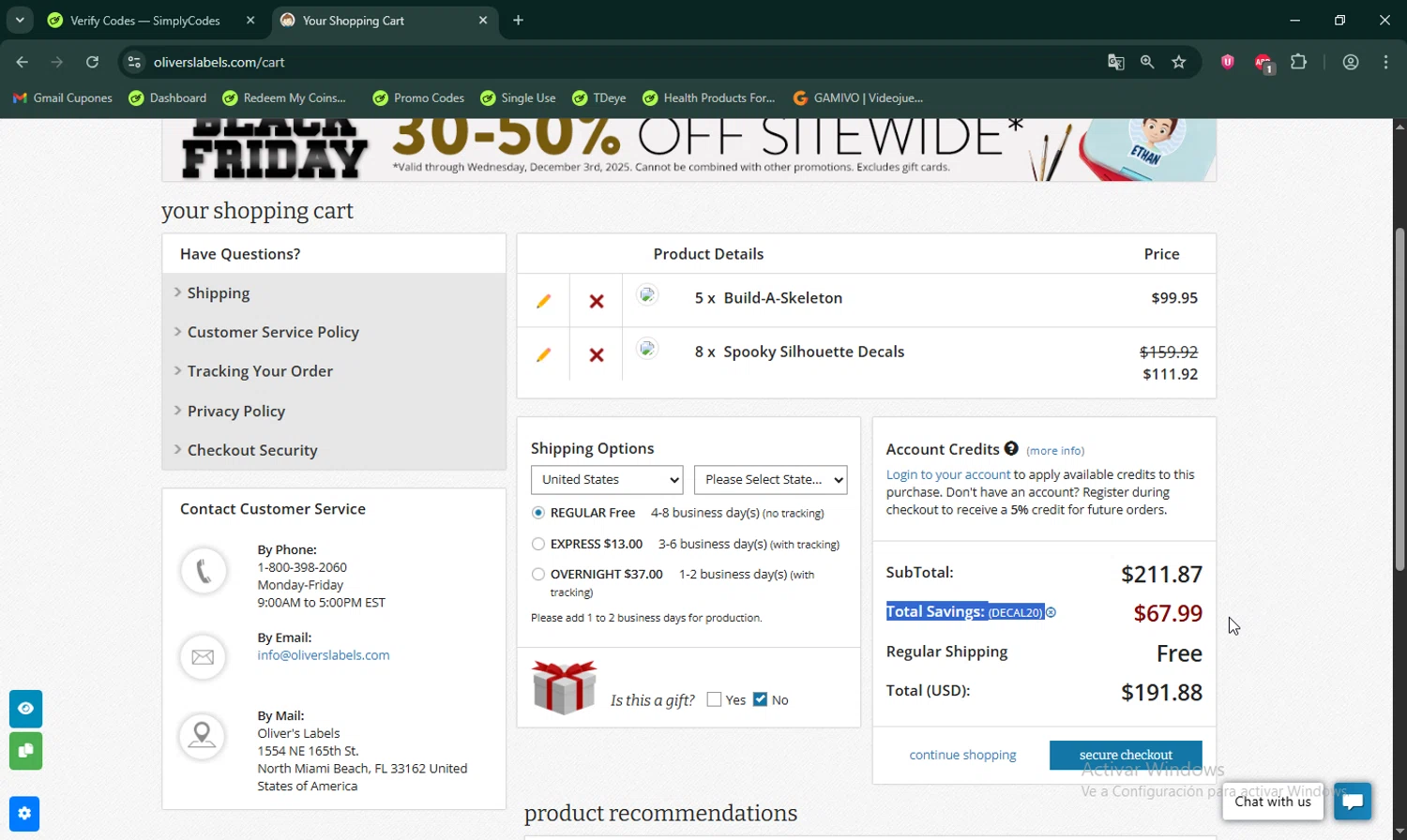Close the Your Shopping Cart tab
Image resolution: width=1407 pixels, height=840 pixels.
[x=483, y=20]
